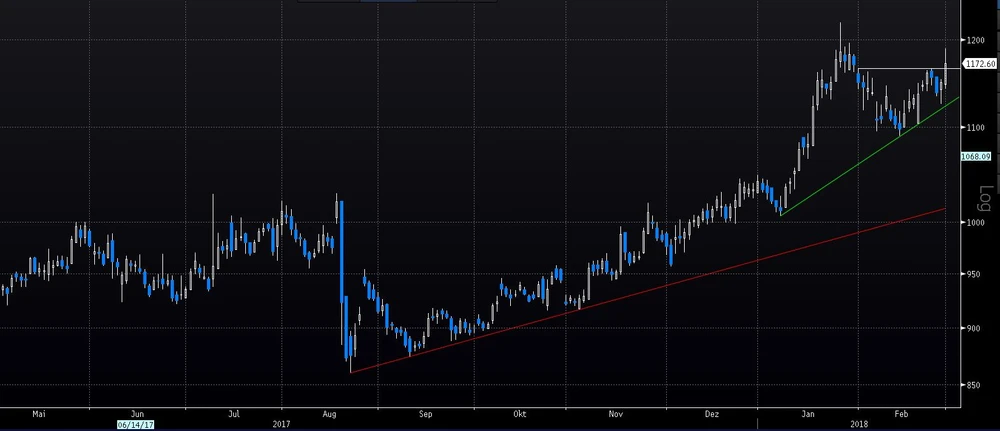
Task: Select the green short-term trendline
Action: (870, 156)
